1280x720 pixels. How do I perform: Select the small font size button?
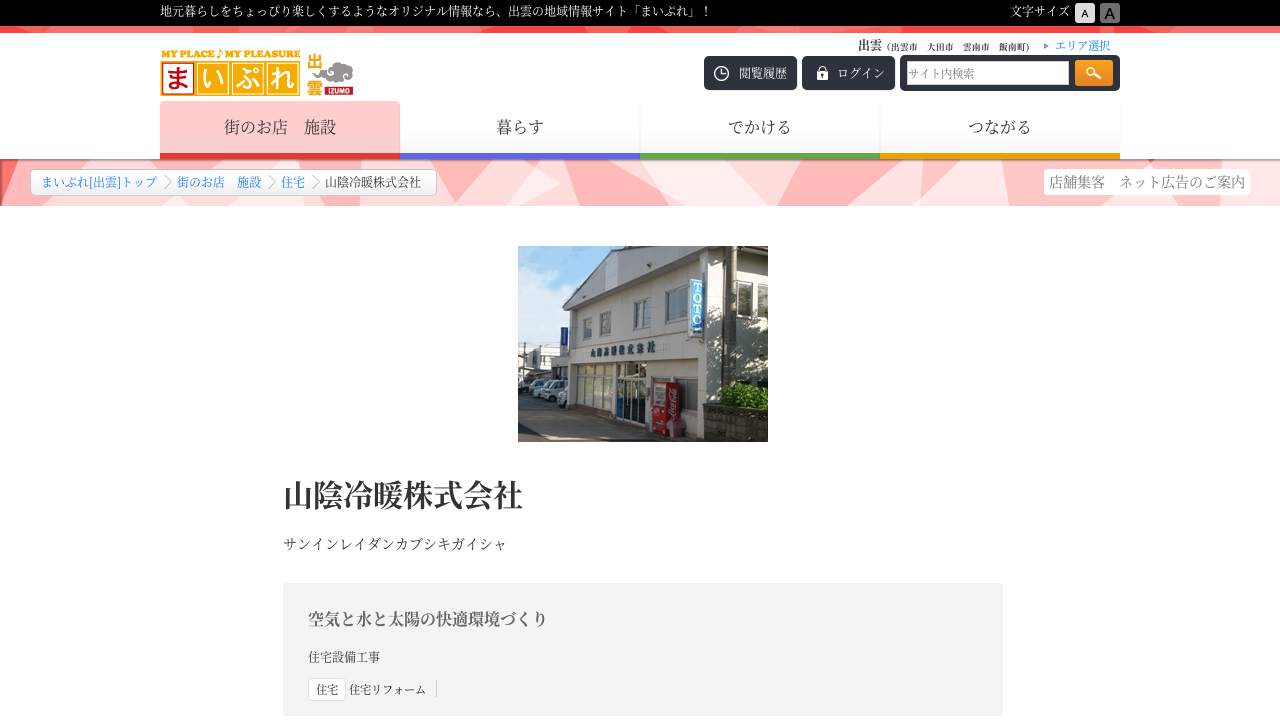[1085, 13]
